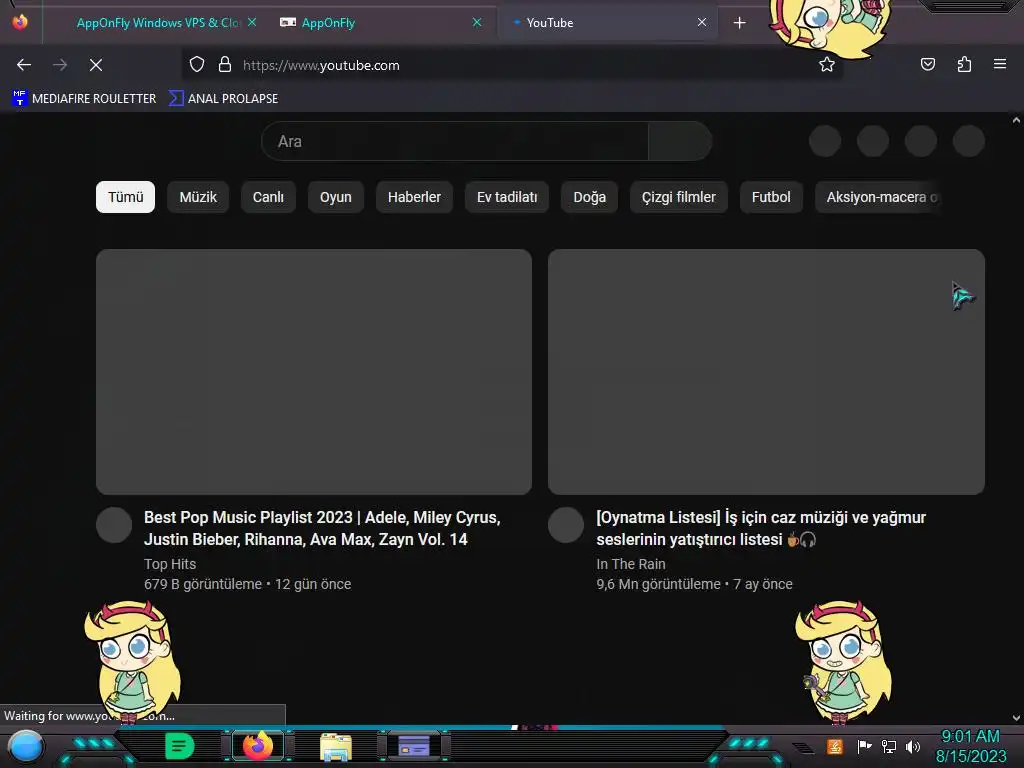Open the Extensions puzzle icon
1024x768 pixels.
coord(964,65)
